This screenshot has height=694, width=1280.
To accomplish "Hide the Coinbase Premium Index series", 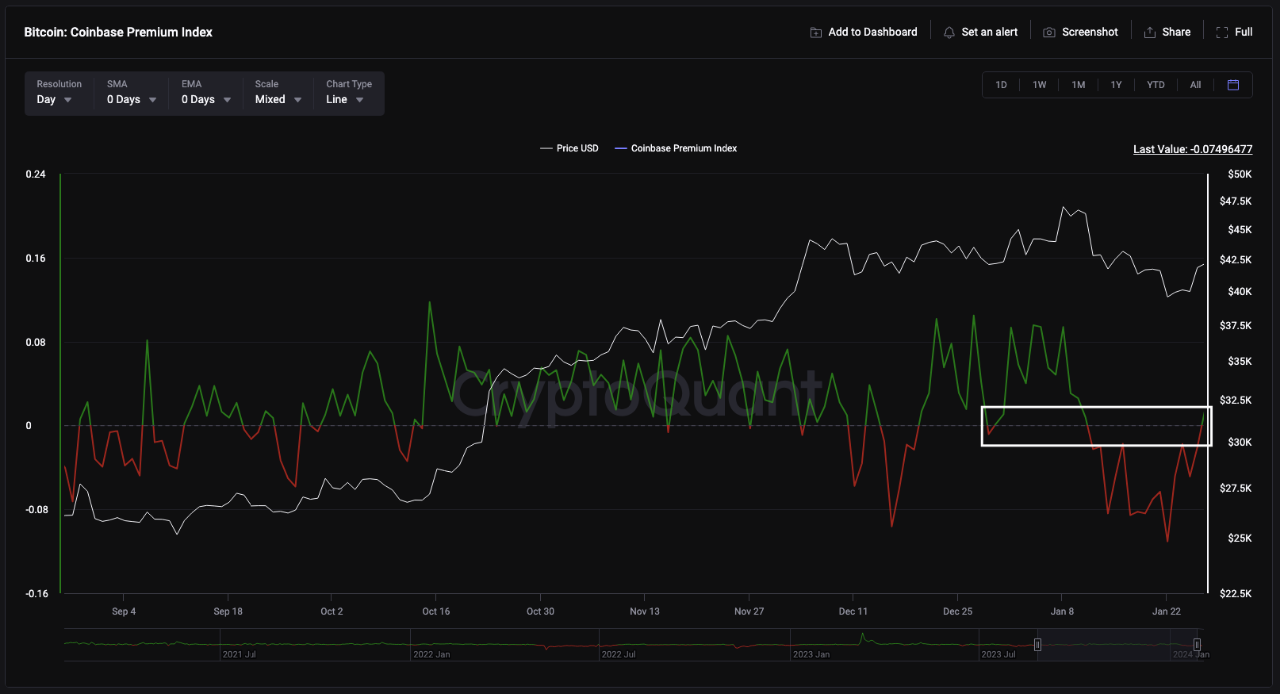I will pos(682,147).
